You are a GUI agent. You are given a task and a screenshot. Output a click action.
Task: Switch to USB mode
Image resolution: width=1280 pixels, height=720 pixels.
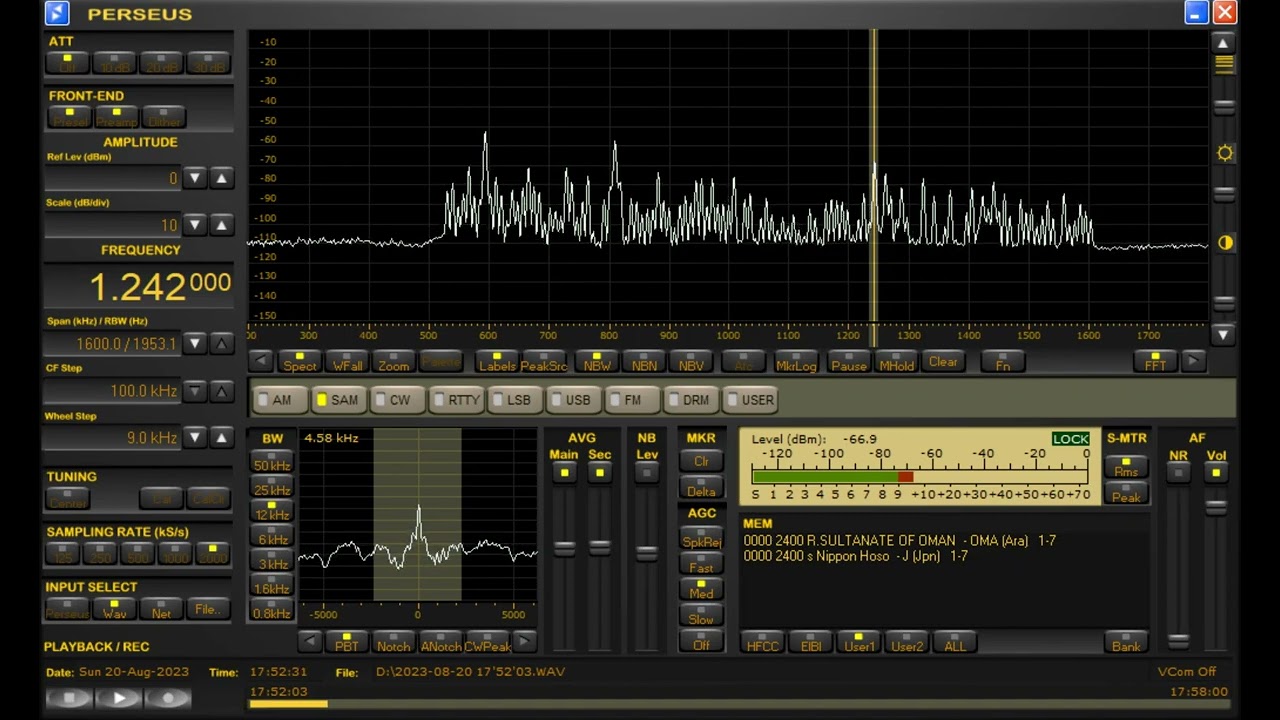[574, 399]
